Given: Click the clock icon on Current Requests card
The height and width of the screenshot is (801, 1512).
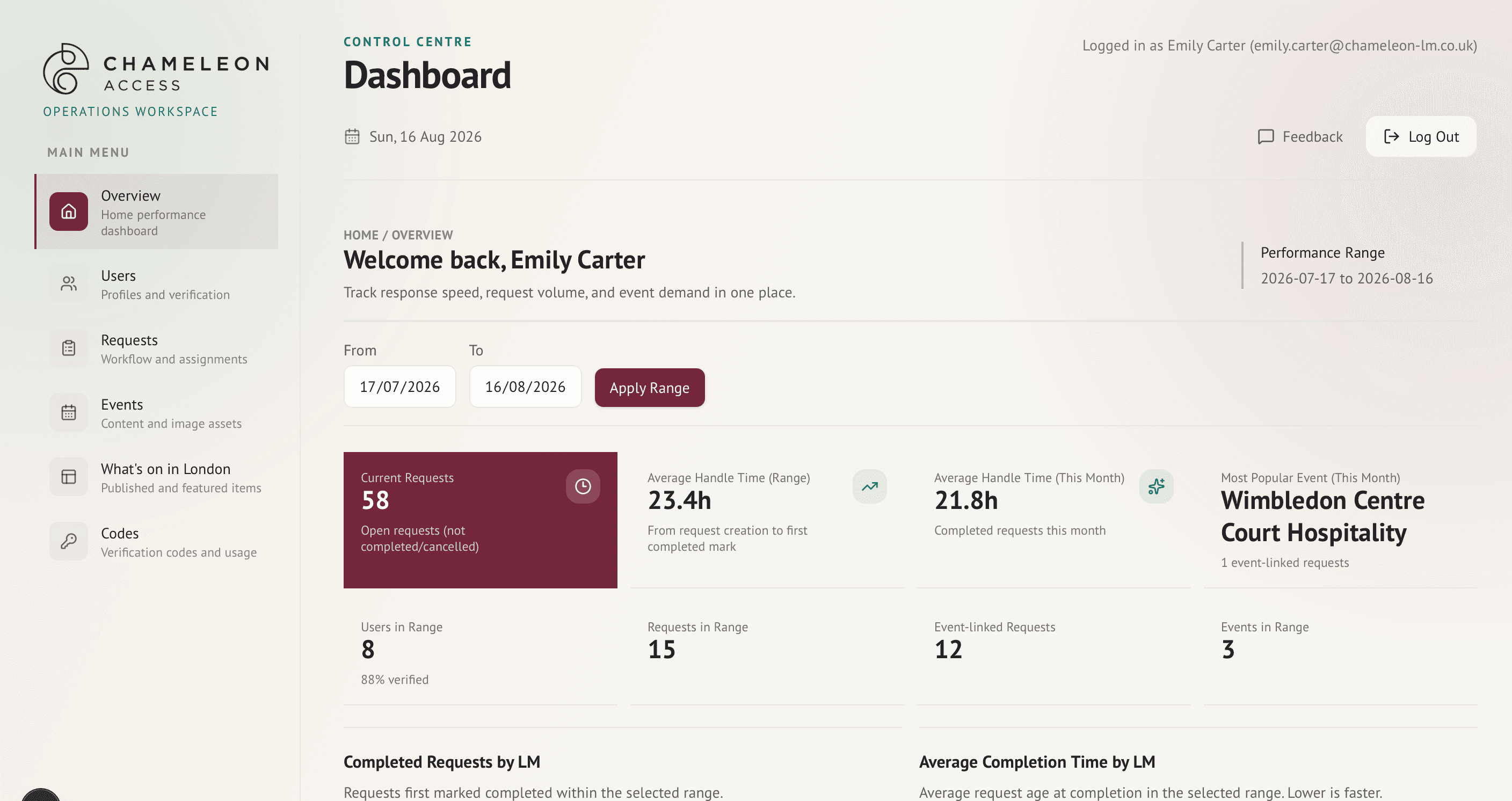Looking at the screenshot, I should pos(583,486).
